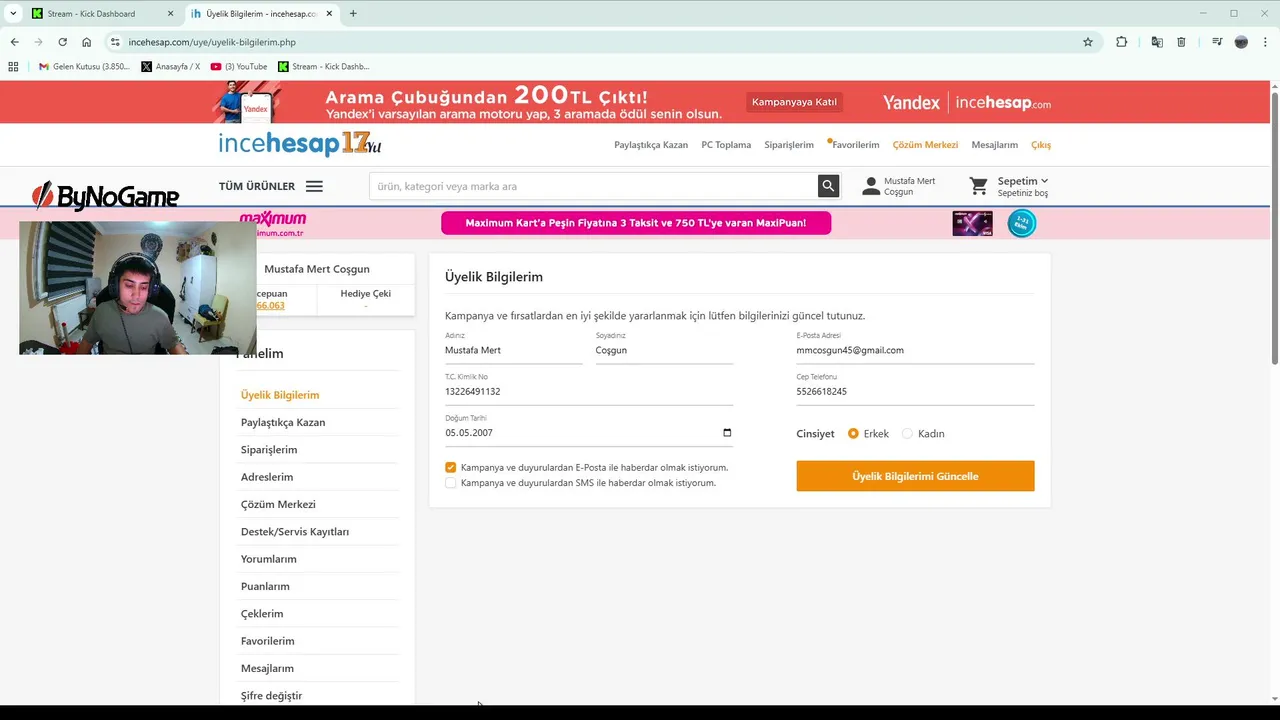Open Üyelik Bilgilerim in sidebar

[280, 395]
